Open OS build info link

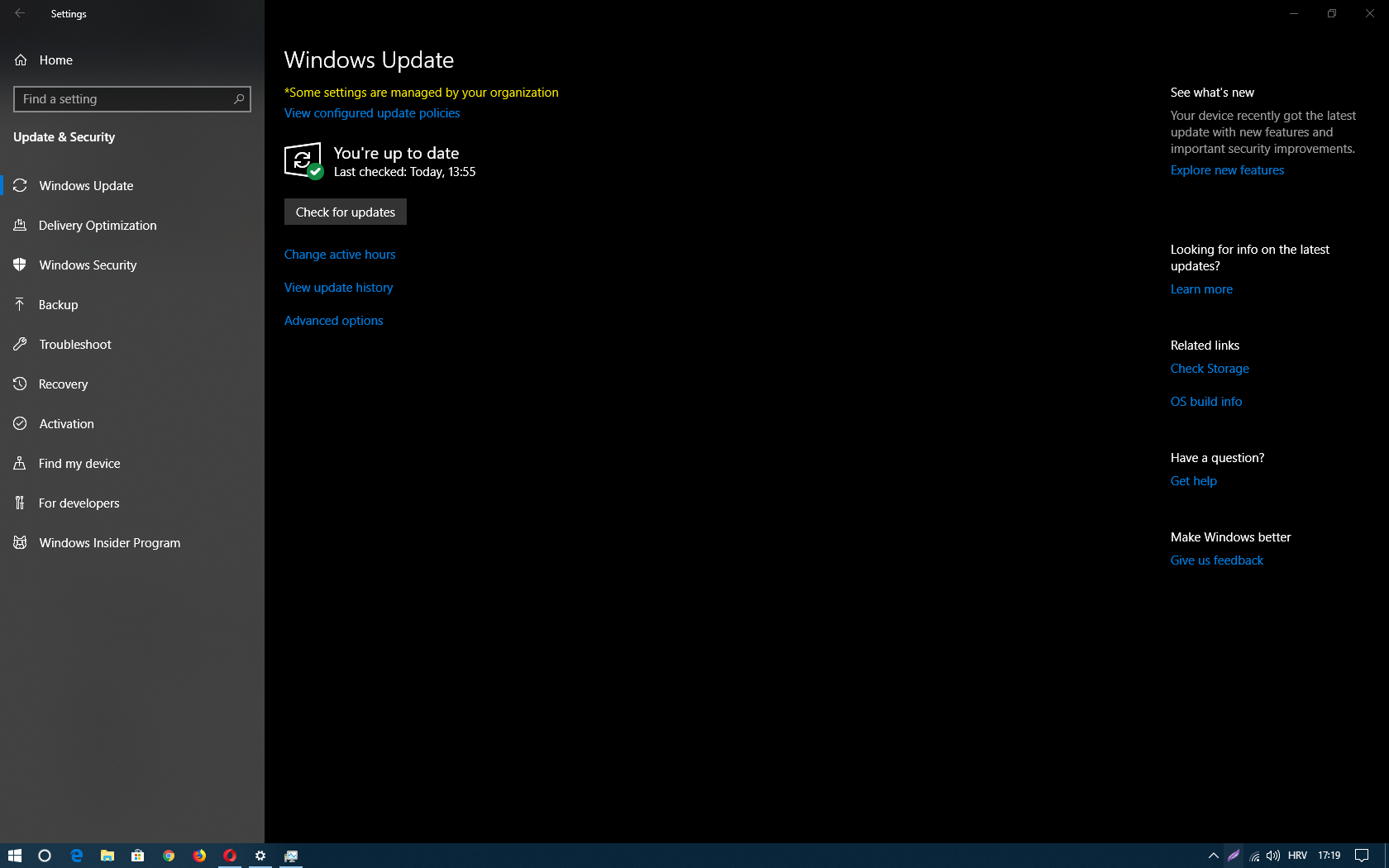click(1206, 402)
